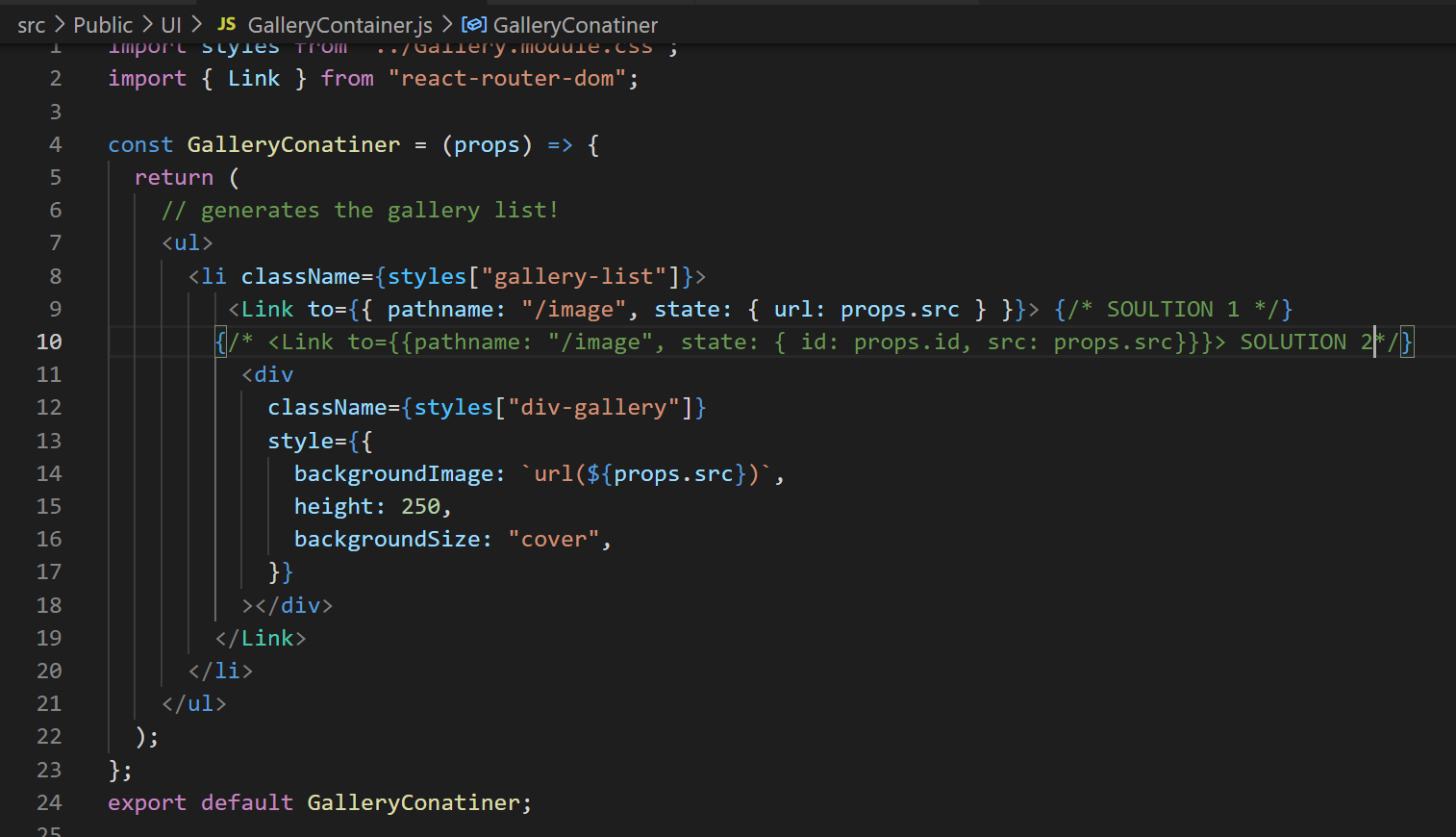Viewport: 1456px width, 837px height.
Task: Click the yellow JS file icon in breadcrumb
Action: (x=227, y=25)
